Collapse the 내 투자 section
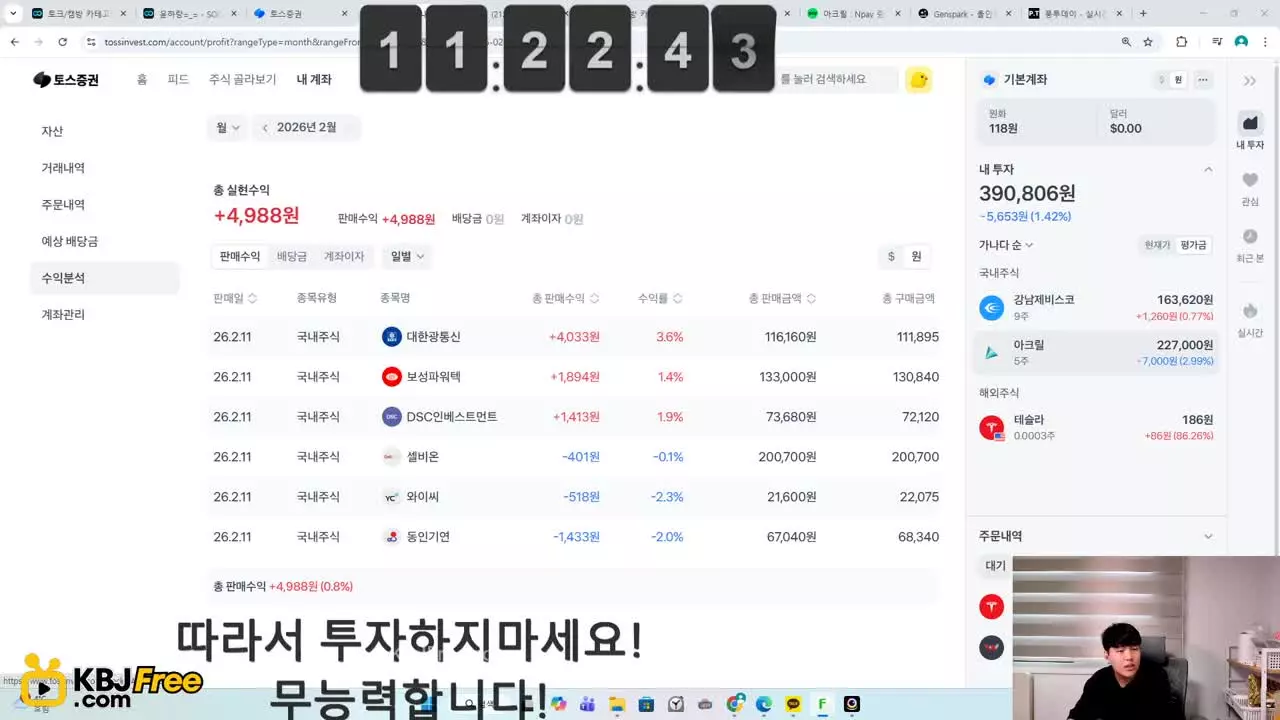1280x720 pixels. 1208,170
